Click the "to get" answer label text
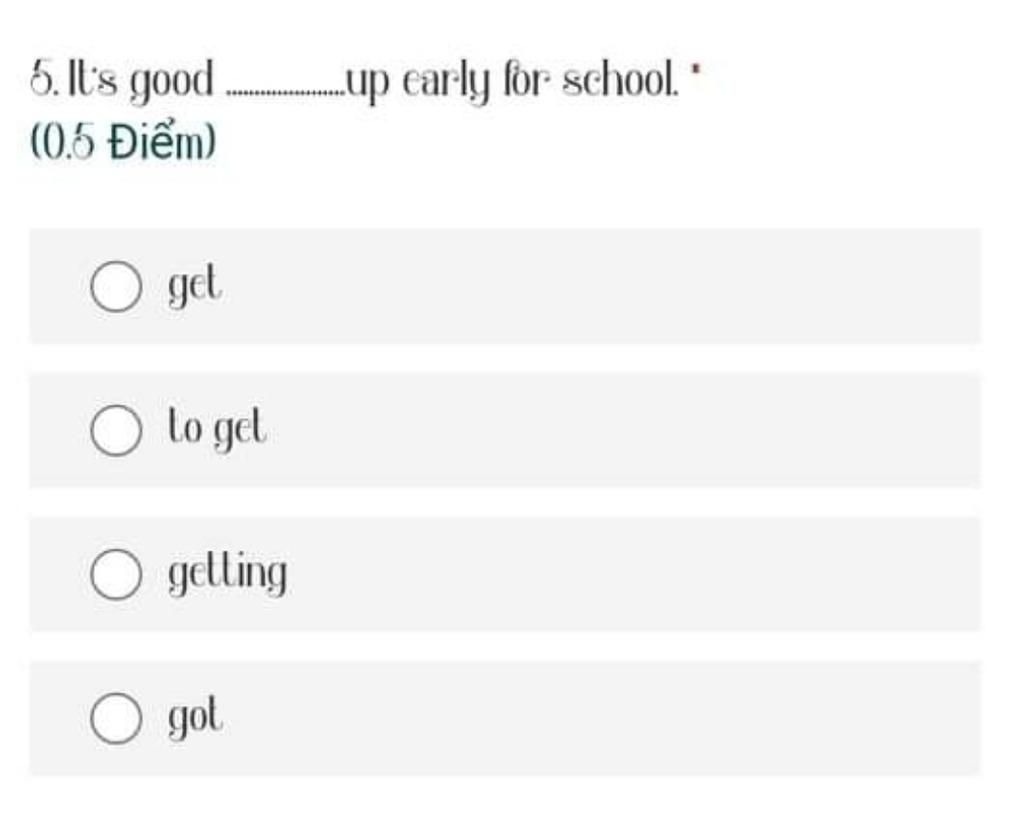1024x814 pixels. click(217, 429)
